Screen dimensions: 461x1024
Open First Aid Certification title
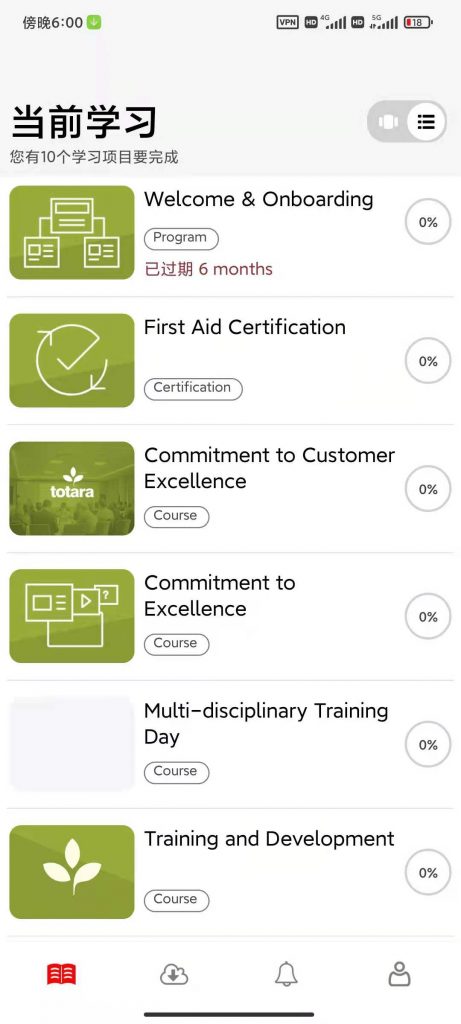245,327
